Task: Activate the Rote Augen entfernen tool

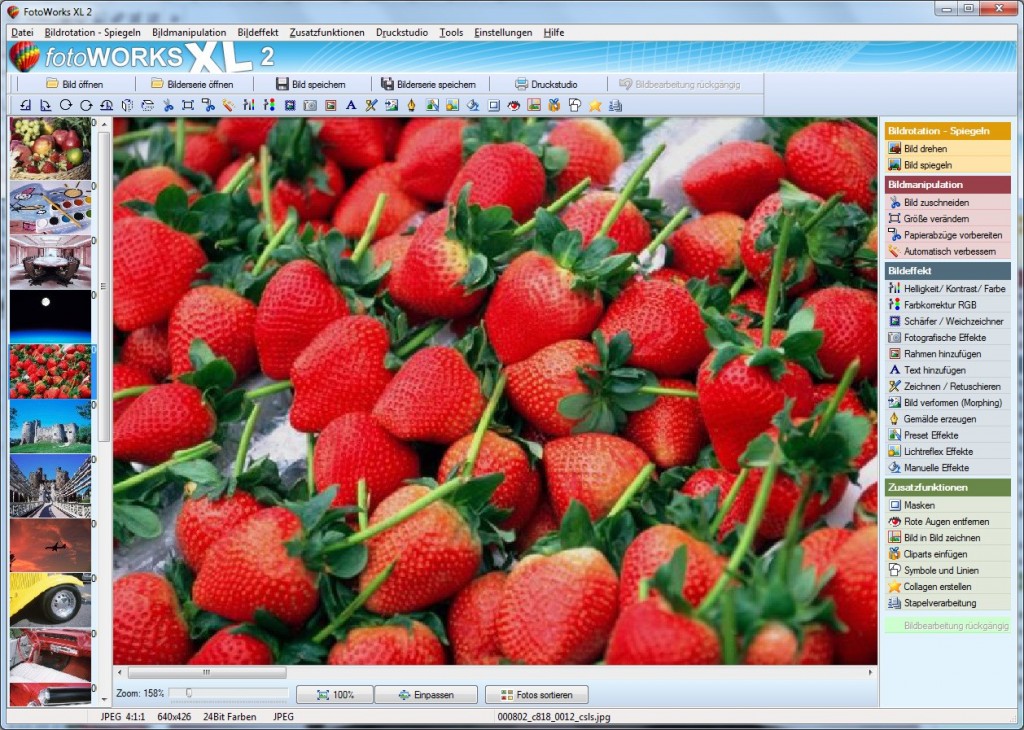Action: (x=940, y=521)
